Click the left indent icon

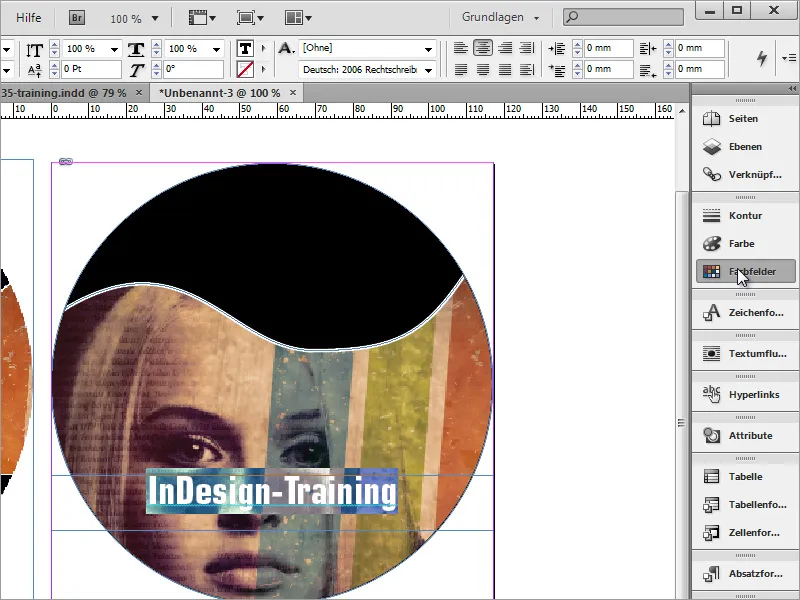point(556,48)
